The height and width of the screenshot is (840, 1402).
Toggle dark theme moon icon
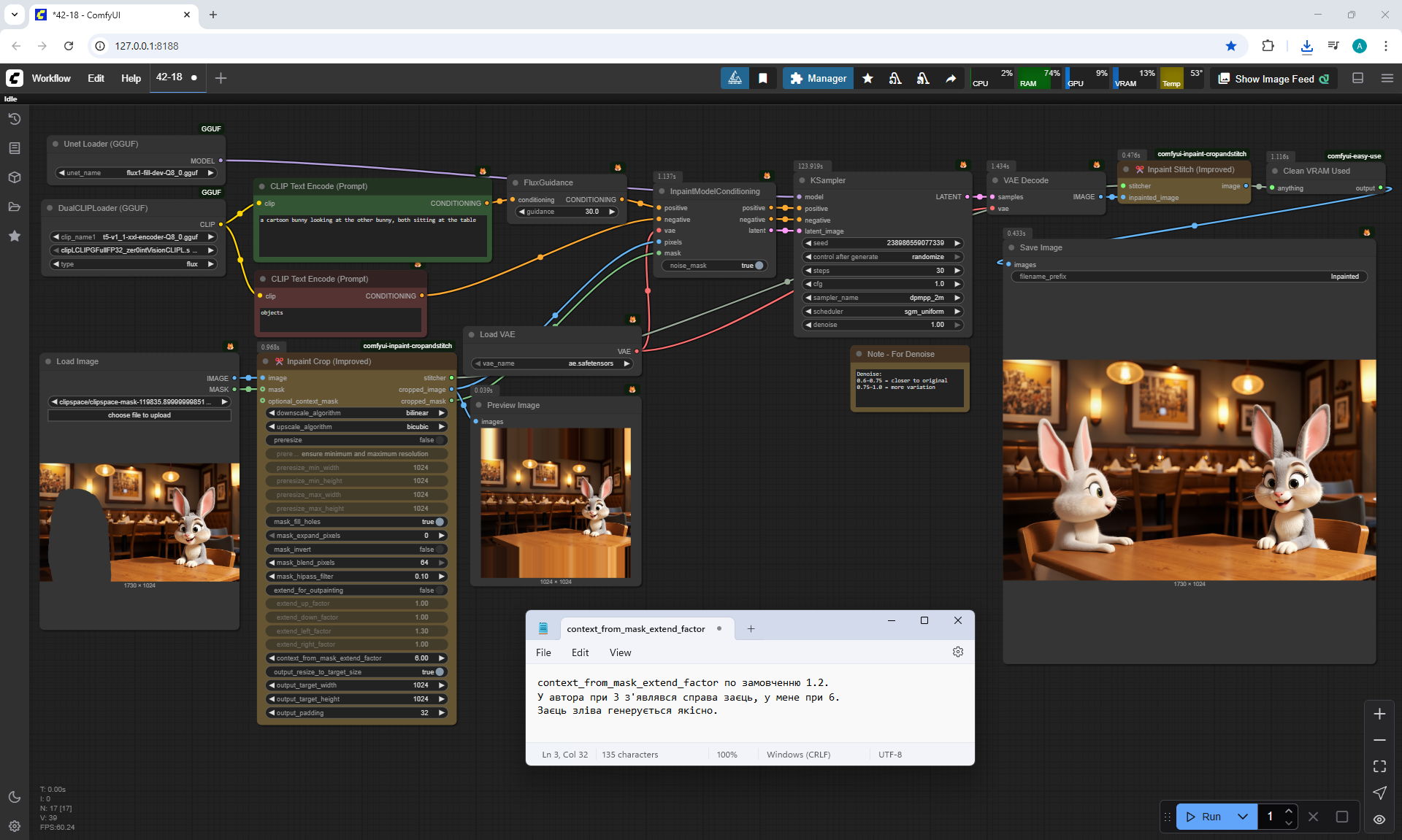[15, 797]
